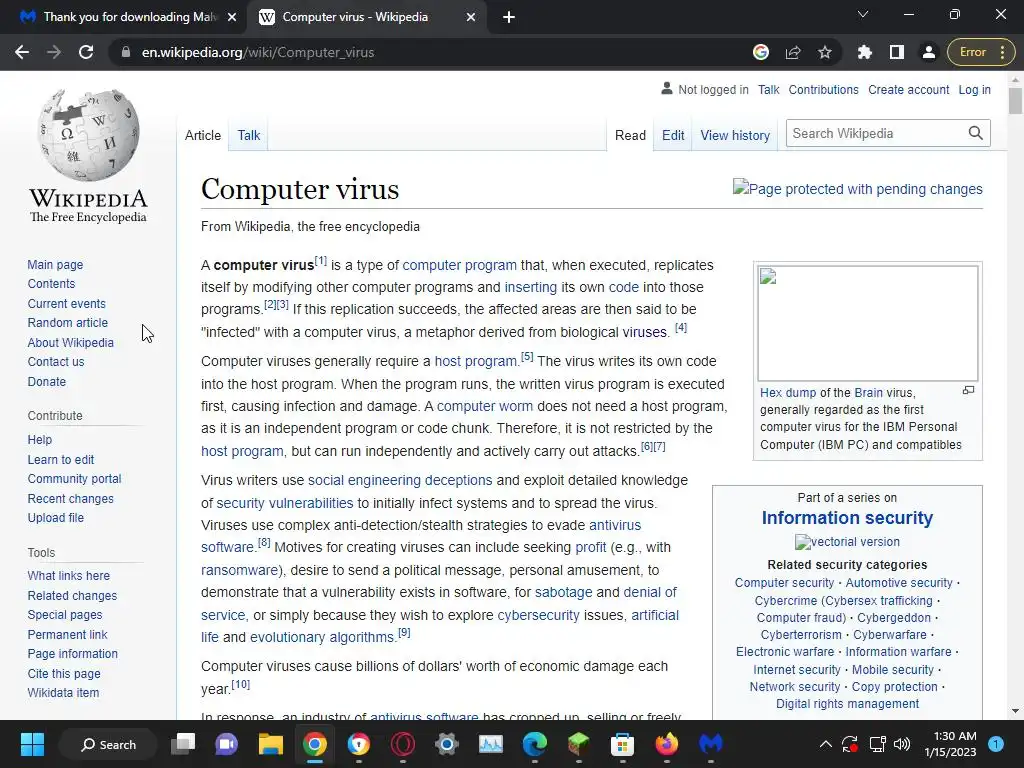The image size is (1024, 768).
Task: Click Page protected with pending changes
Action: coord(857,189)
